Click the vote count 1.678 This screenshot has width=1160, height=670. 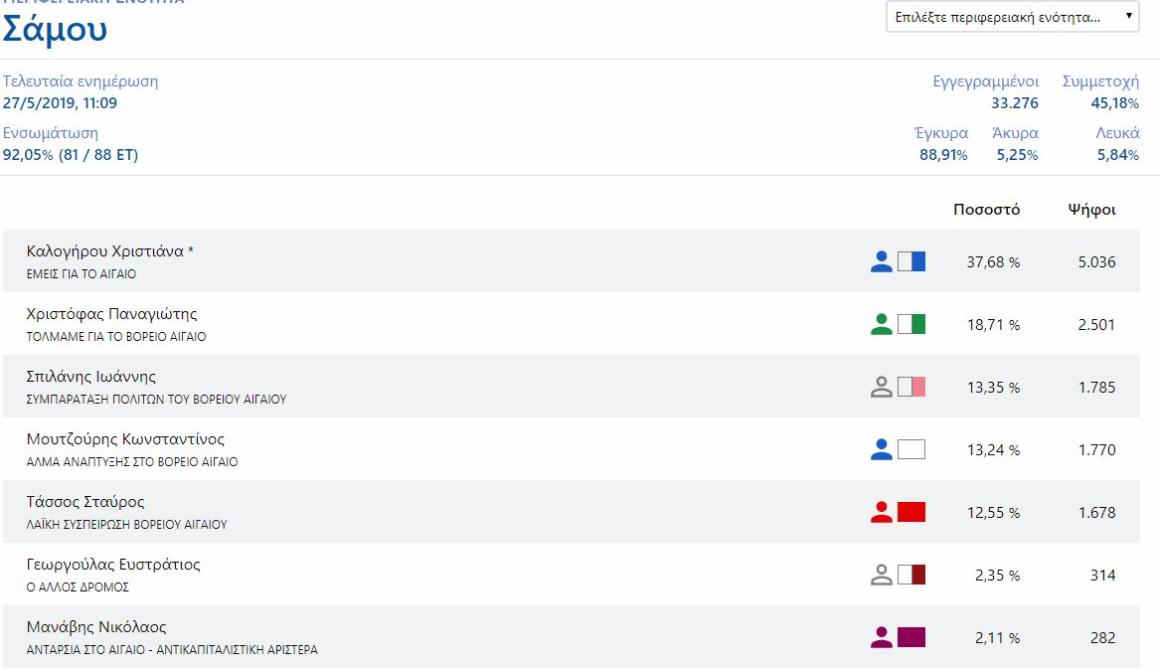click(x=1096, y=512)
